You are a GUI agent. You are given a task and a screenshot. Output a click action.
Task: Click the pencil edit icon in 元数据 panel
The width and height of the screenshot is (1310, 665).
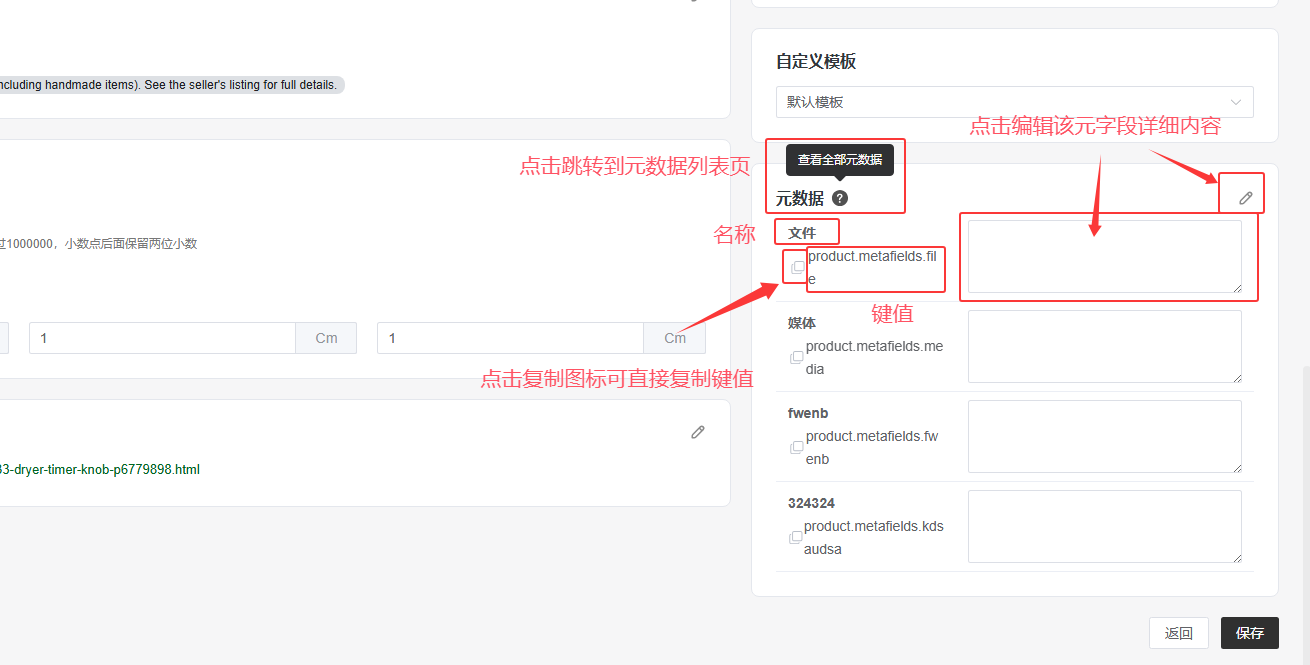[1245, 197]
